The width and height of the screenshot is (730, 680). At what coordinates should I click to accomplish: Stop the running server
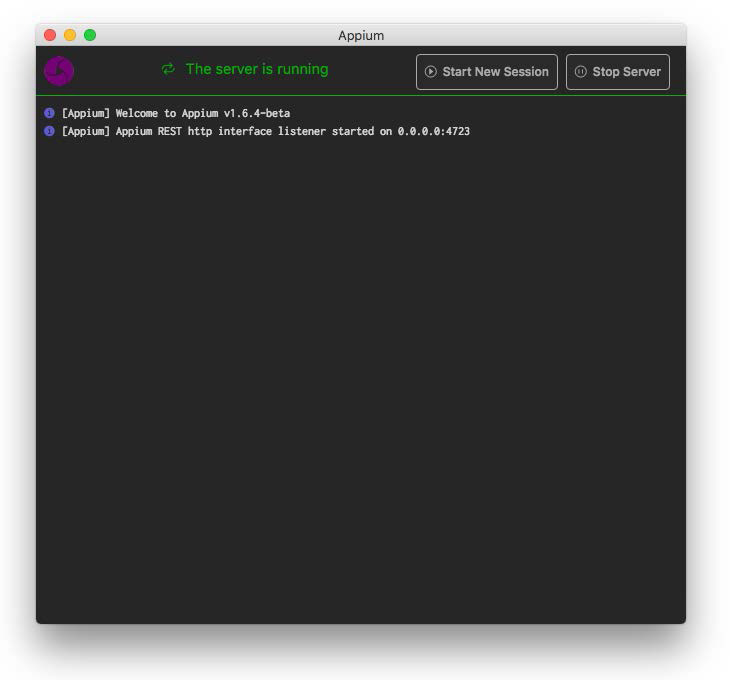point(617,72)
